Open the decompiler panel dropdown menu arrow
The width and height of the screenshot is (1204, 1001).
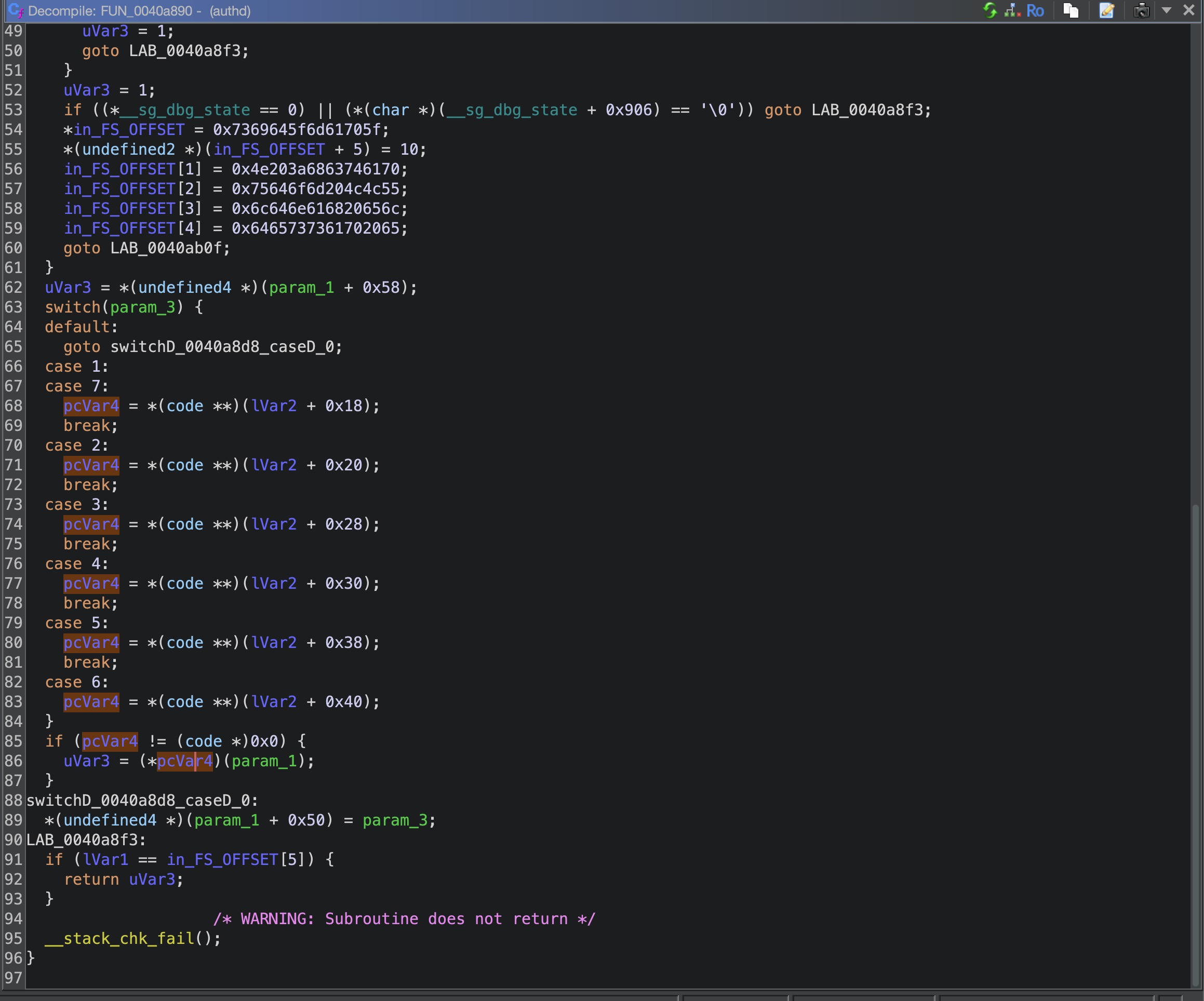click(x=1166, y=10)
